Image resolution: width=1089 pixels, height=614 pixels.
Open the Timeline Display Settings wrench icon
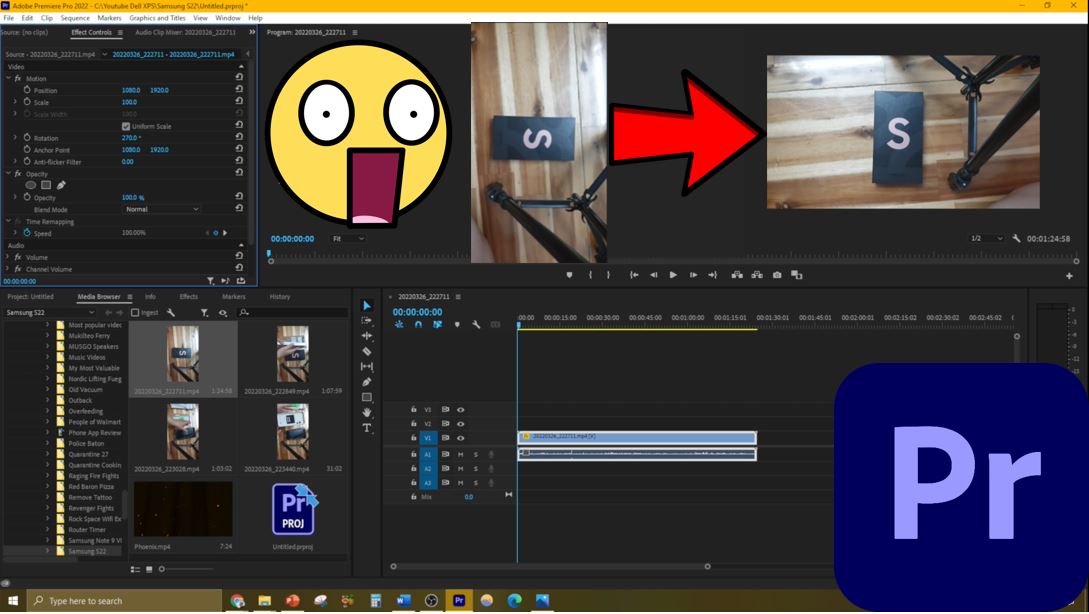[475, 324]
